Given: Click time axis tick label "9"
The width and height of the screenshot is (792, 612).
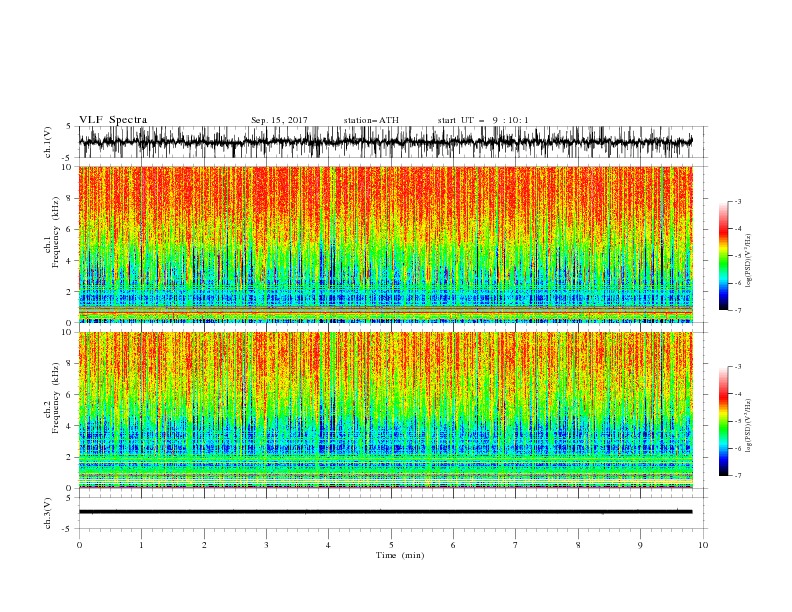Looking at the screenshot, I should (640, 545).
